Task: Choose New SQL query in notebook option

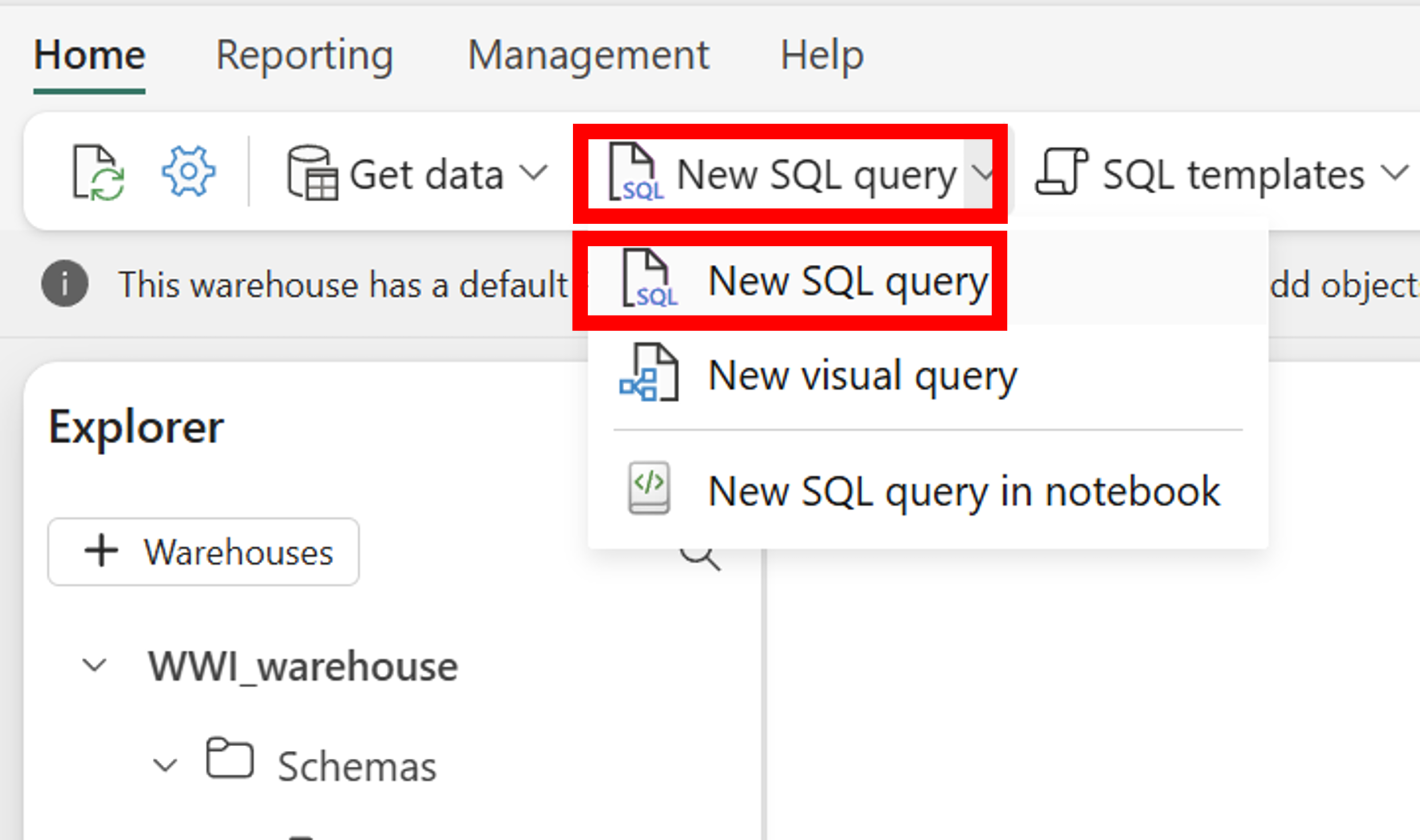Action: [x=928, y=491]
